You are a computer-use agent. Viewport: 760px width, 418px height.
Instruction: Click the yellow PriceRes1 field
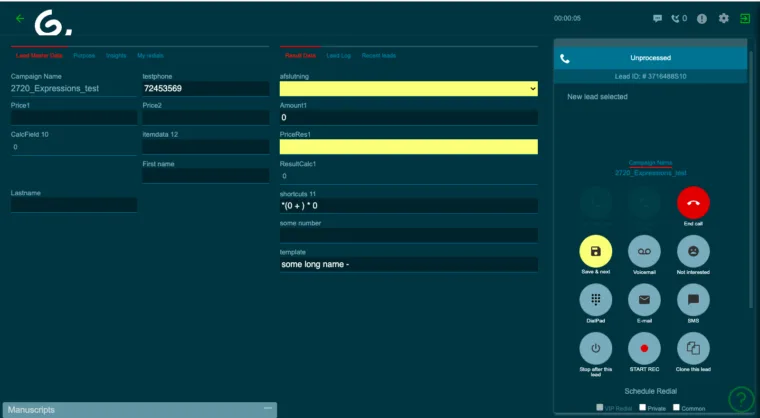tap(409, 147)
